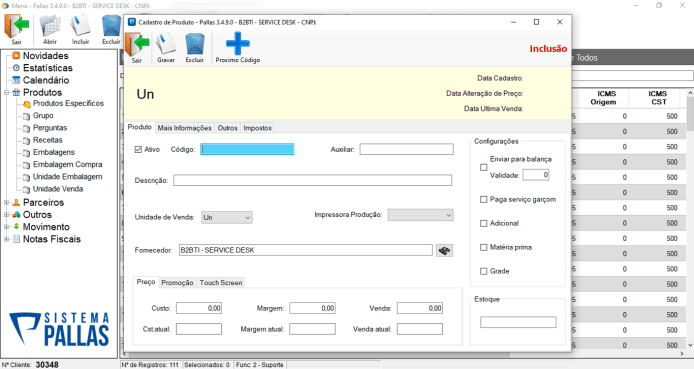Viewport: 694px width, 369px height.
Task: Select Embalagens in the Produtos tree
Action: tap(54, 152)
